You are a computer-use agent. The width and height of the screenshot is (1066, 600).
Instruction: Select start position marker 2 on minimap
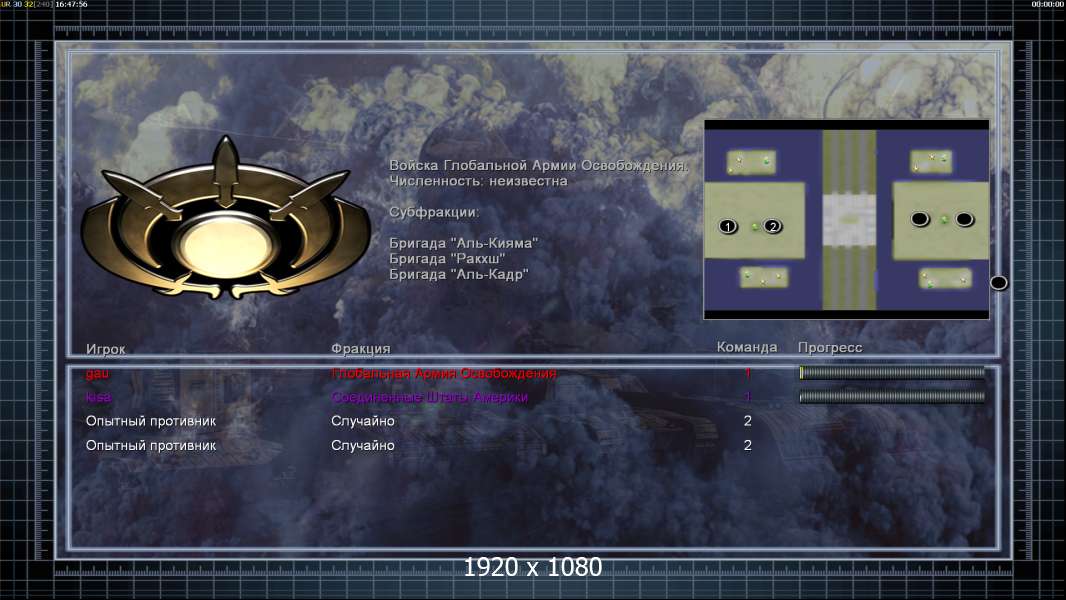pos(772,226)
